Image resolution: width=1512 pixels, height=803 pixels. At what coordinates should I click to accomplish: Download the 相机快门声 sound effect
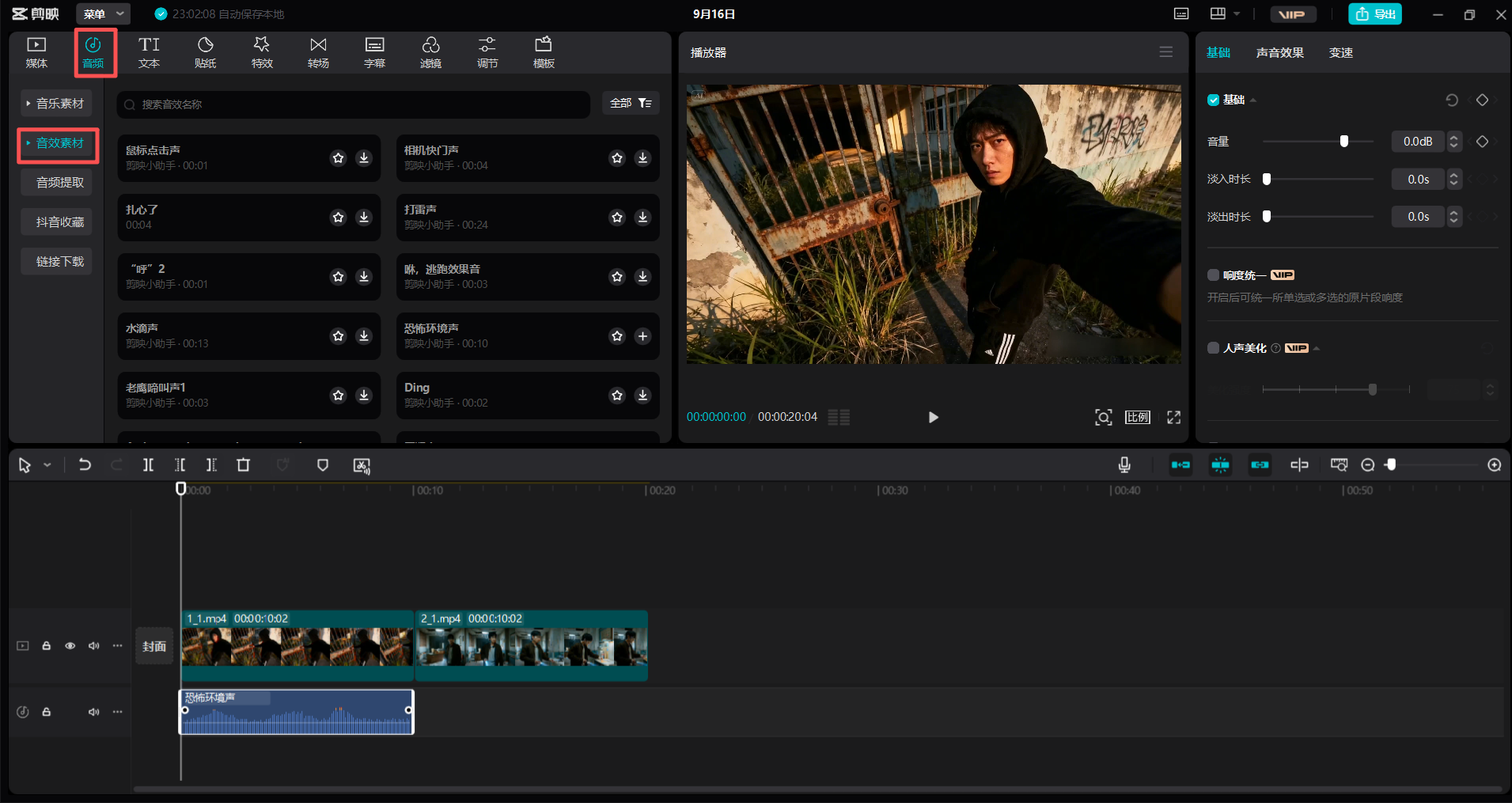coord(642,158)
